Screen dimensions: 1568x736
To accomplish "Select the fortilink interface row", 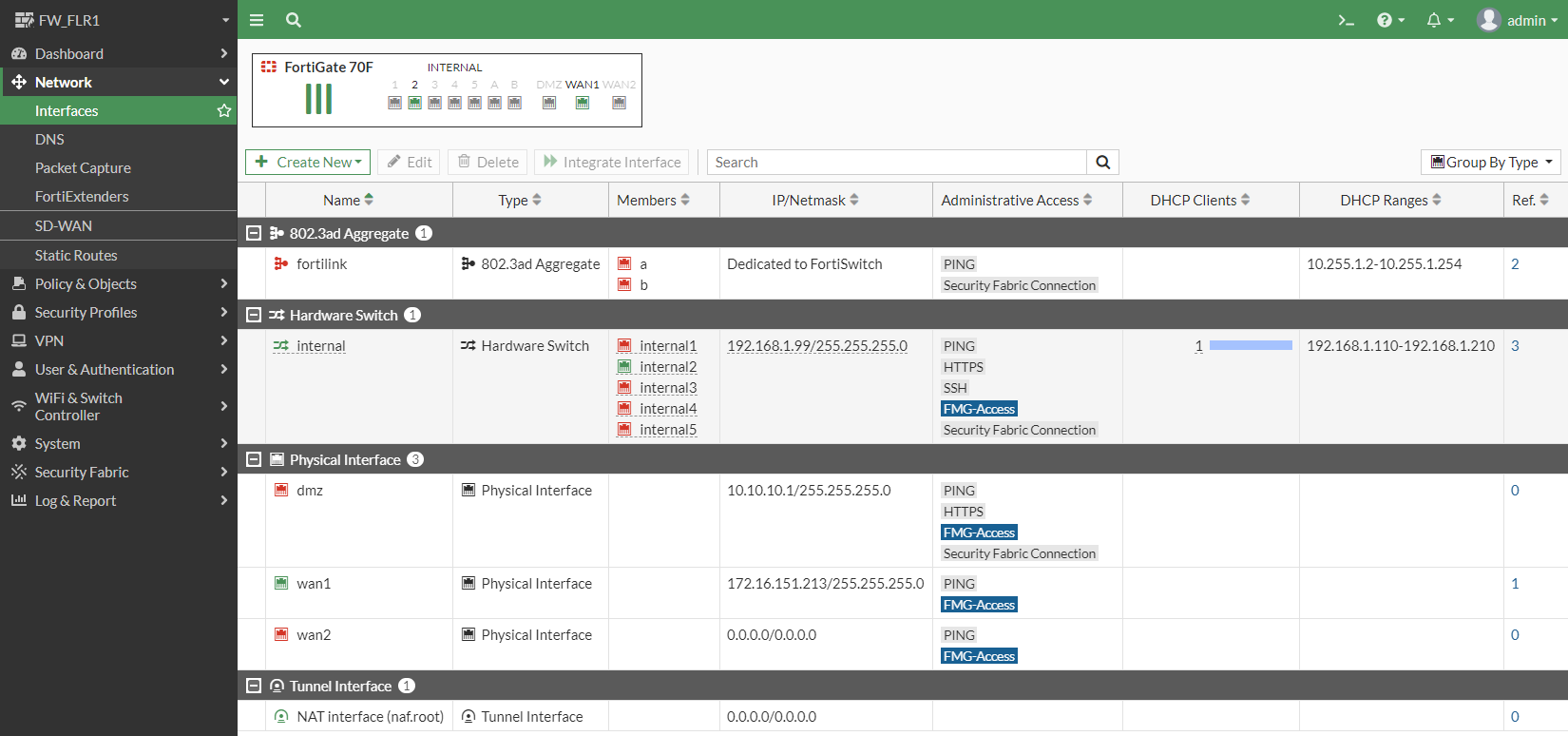I will click(x=902, y=274).
